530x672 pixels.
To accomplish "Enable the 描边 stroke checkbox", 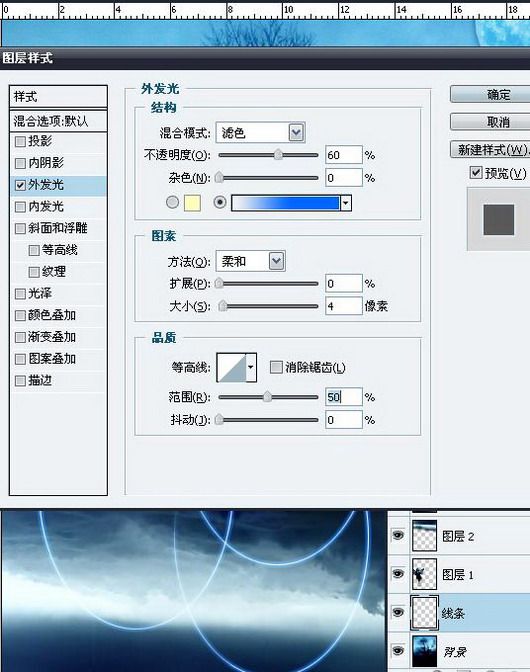I will 20,381.
